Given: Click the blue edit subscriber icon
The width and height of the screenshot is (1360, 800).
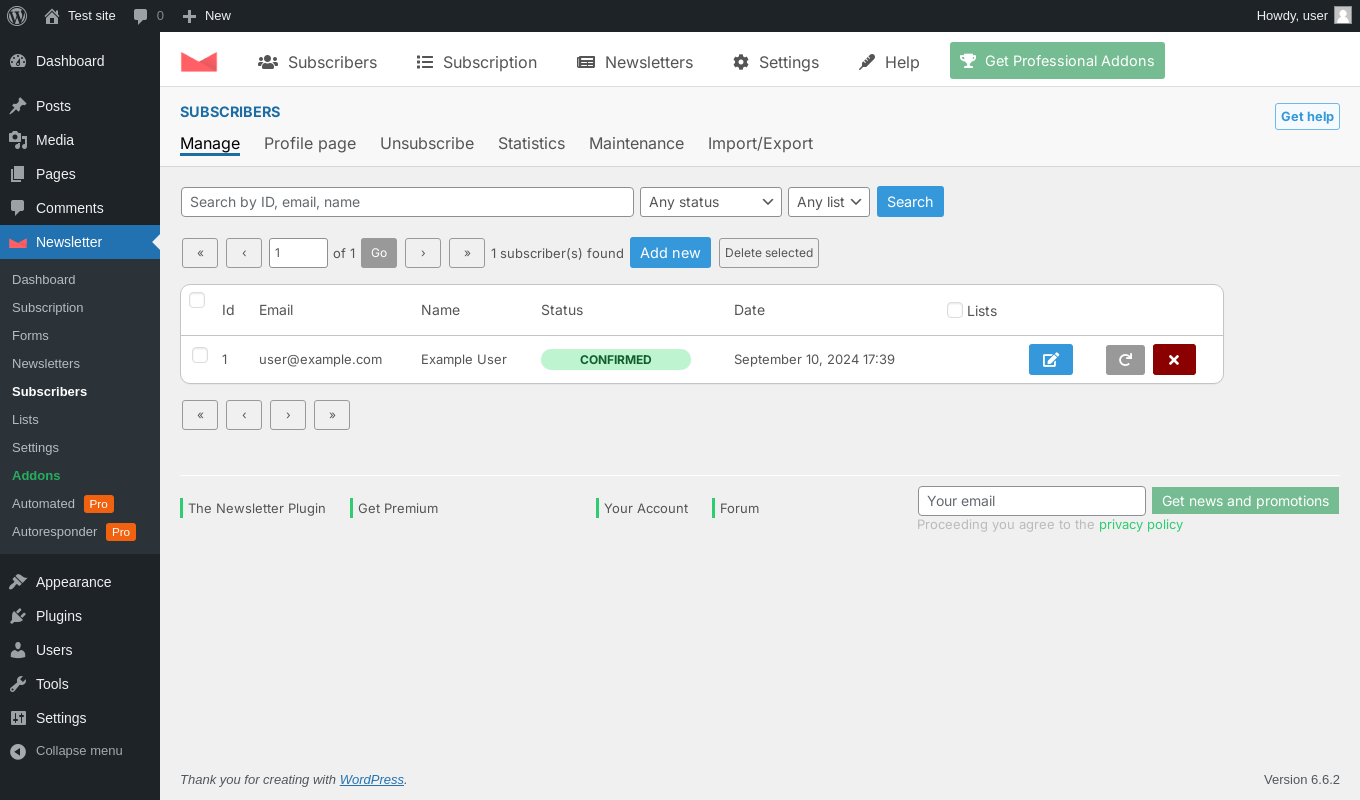Looking at the screenshot, I should 1050,360.
